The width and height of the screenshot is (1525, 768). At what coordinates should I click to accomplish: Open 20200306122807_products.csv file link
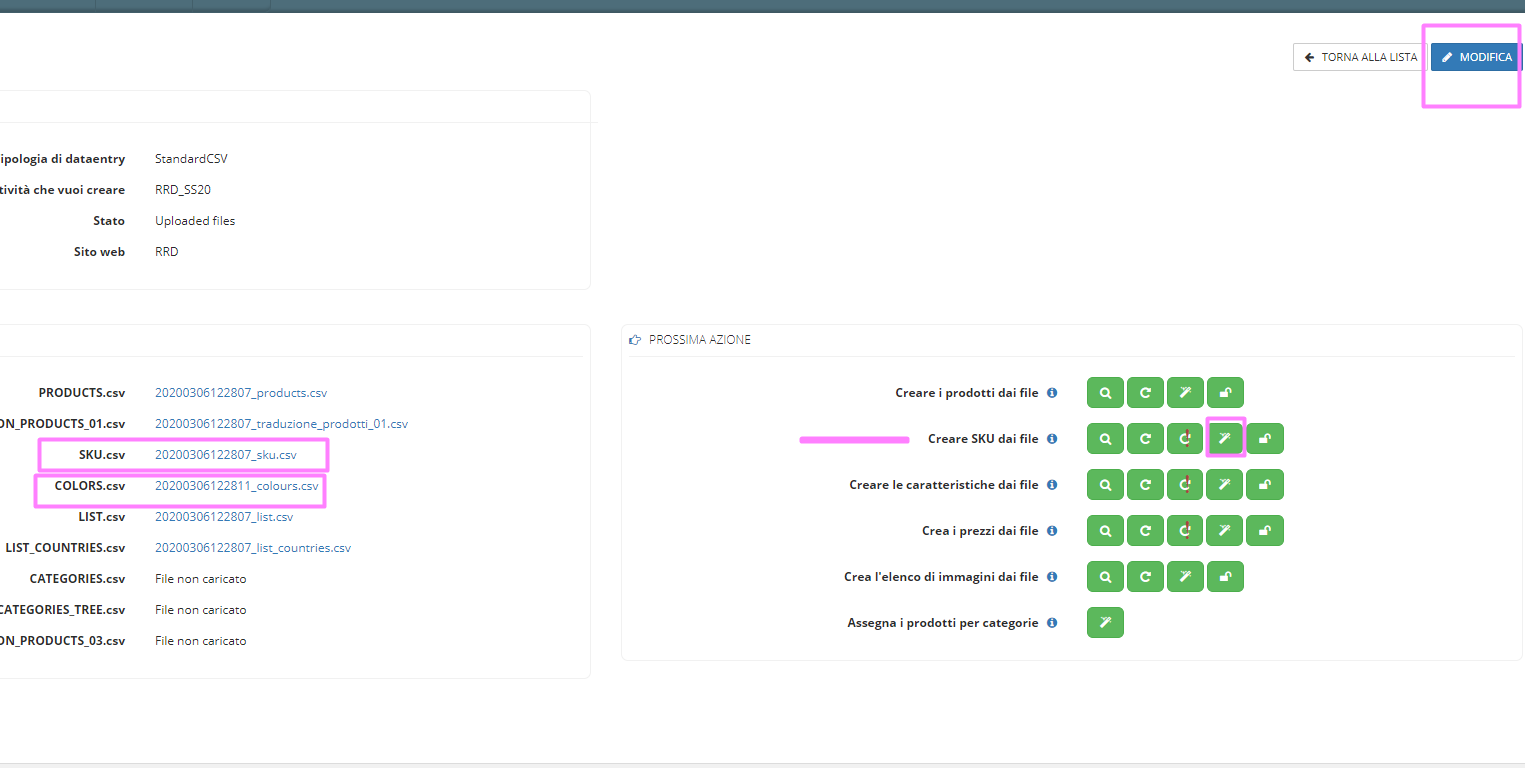241,393
